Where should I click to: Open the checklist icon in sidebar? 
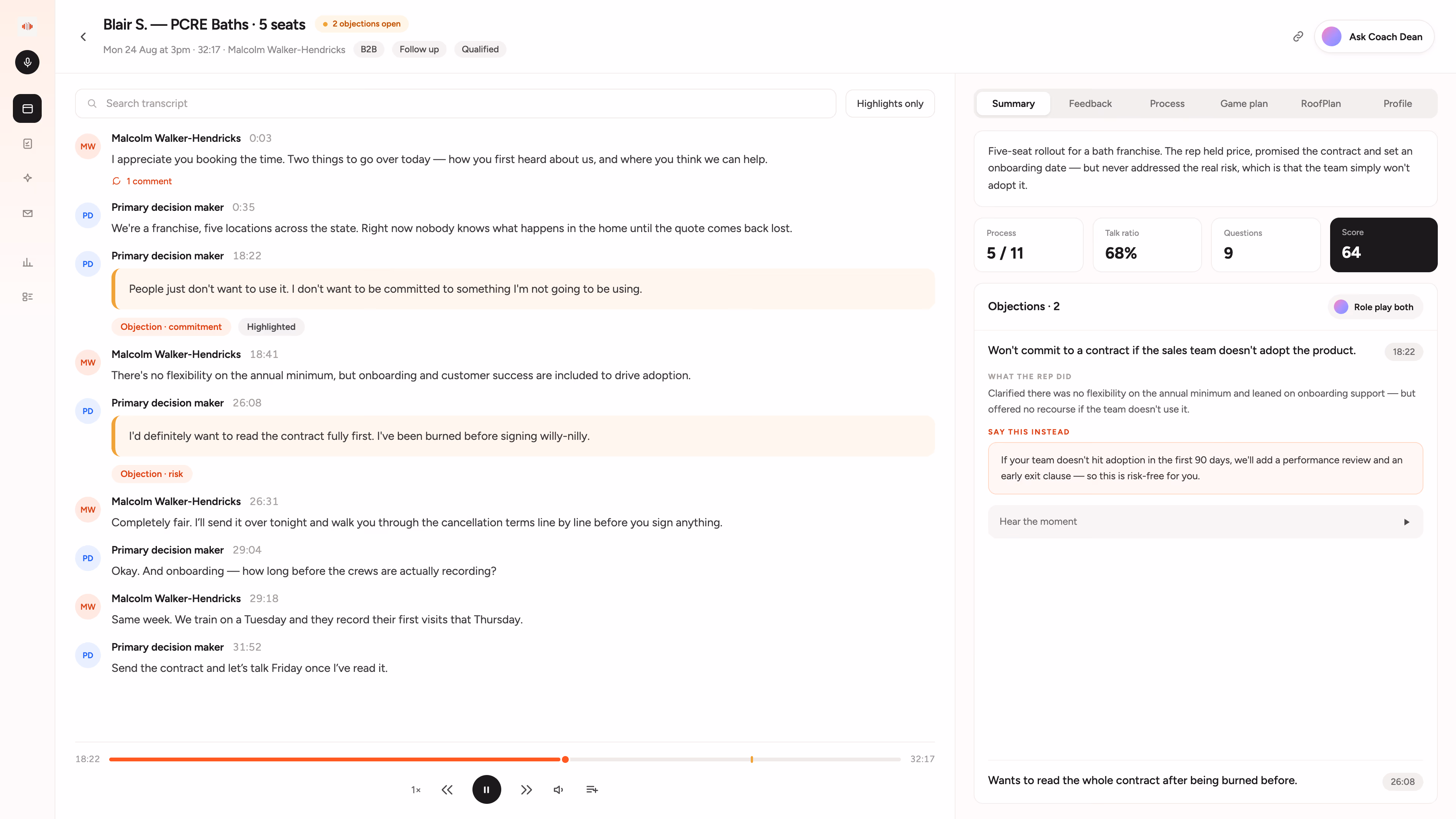(27, 144)
